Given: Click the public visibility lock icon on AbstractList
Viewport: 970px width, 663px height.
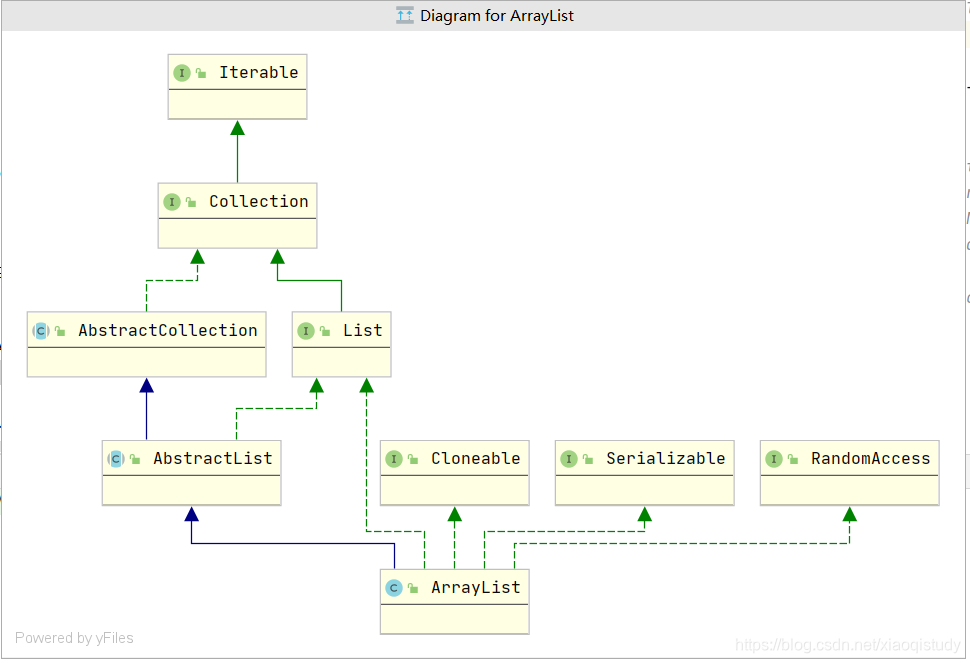Looking at the screenshot, I should tap(135, 459).
